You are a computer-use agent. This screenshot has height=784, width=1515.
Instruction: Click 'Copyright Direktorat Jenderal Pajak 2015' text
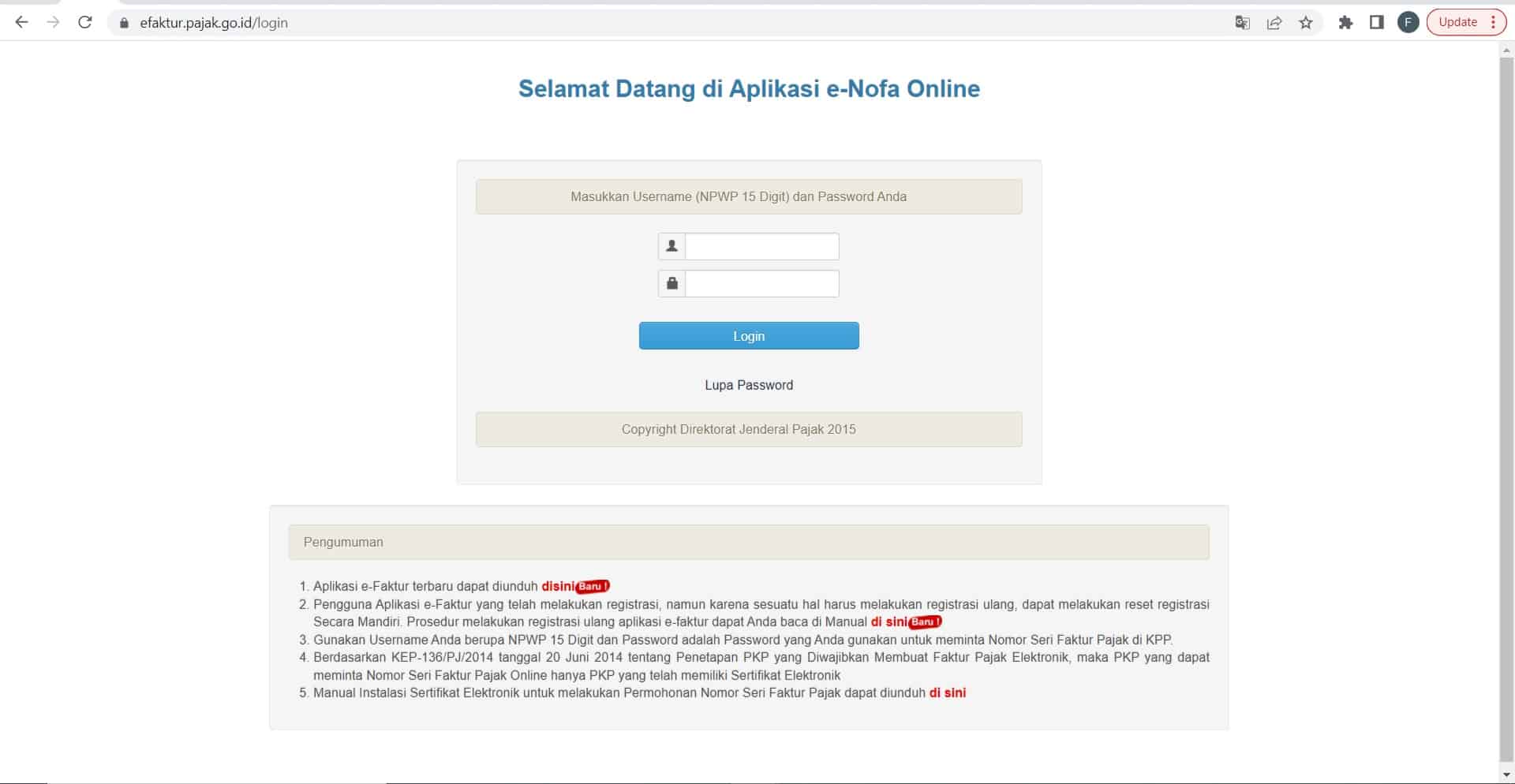click(x=739, y=429)
